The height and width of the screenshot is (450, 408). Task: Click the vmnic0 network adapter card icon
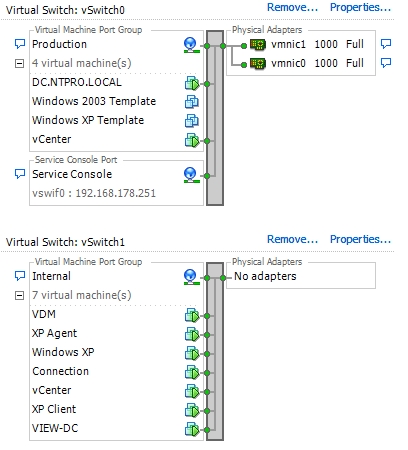(258, 64)
